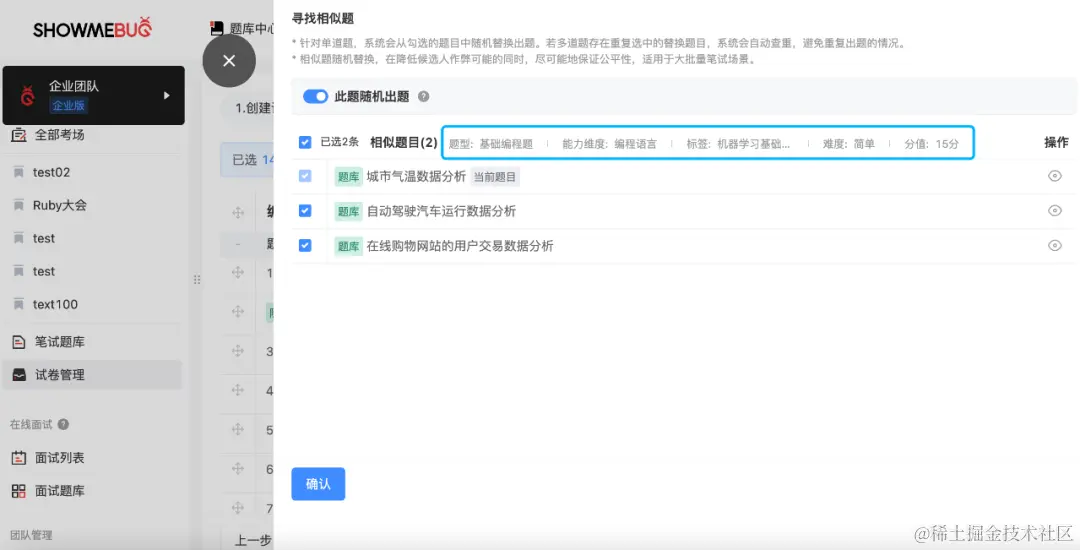Click the 在线购物网站的用户交易数据分析 question title
Viewport: 1080px width, 550px height.
click(x=459, y=246)
